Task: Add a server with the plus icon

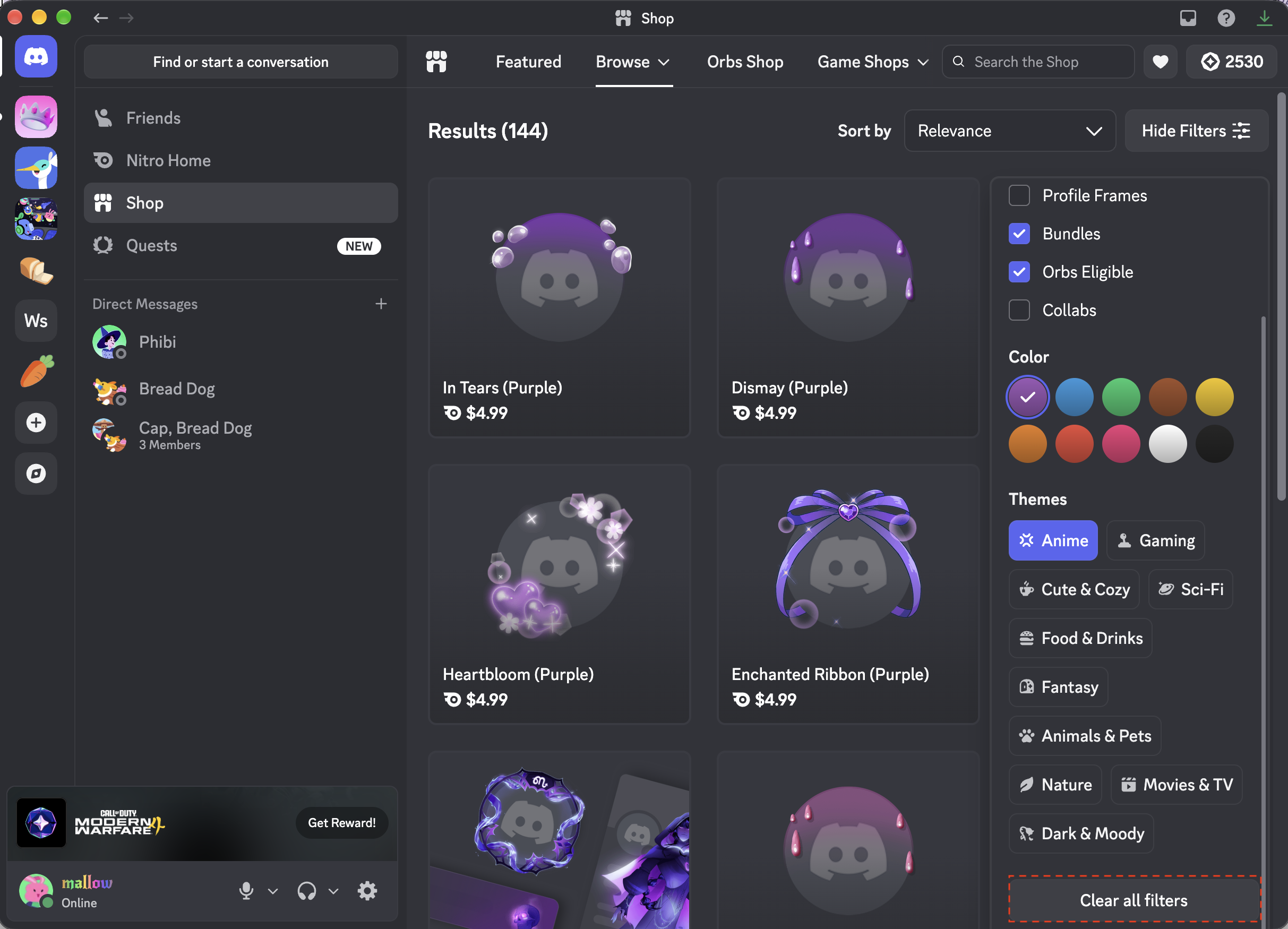Action: point(36,423)
